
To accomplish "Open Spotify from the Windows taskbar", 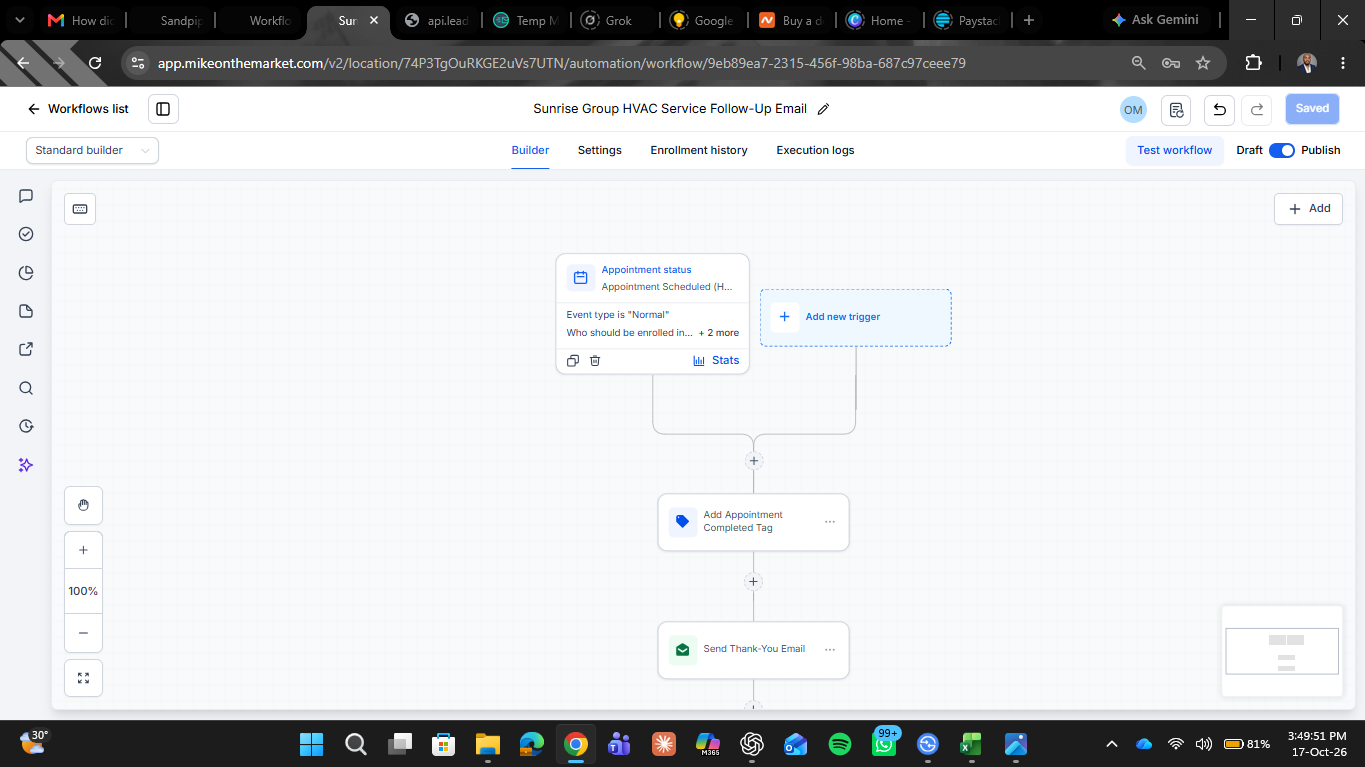I will 840,744.
